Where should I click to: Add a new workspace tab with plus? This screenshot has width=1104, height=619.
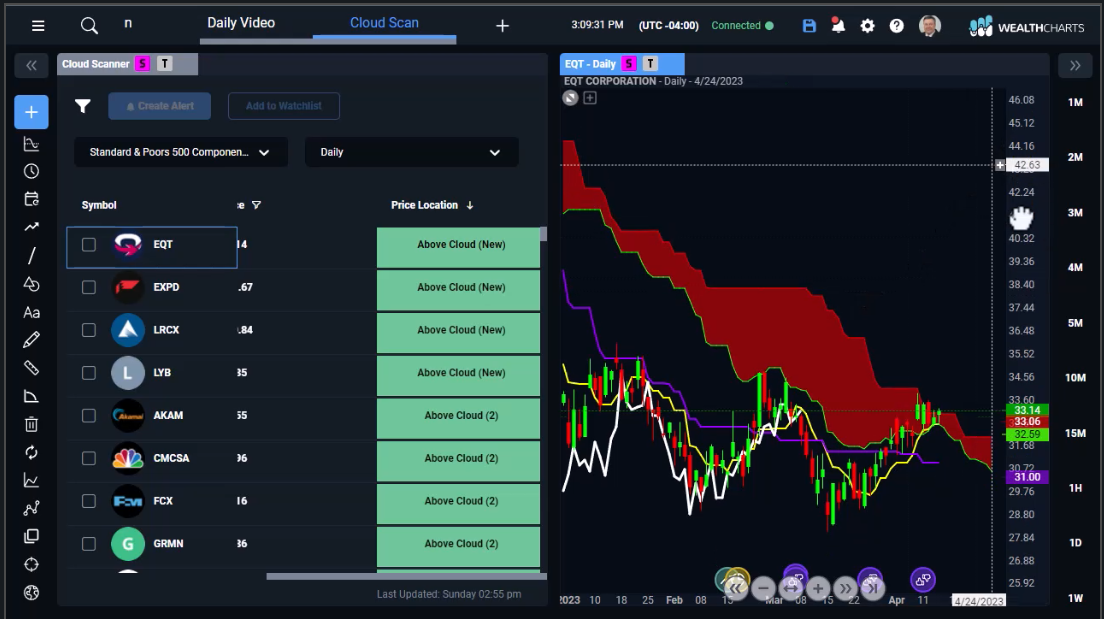(502, 26)
